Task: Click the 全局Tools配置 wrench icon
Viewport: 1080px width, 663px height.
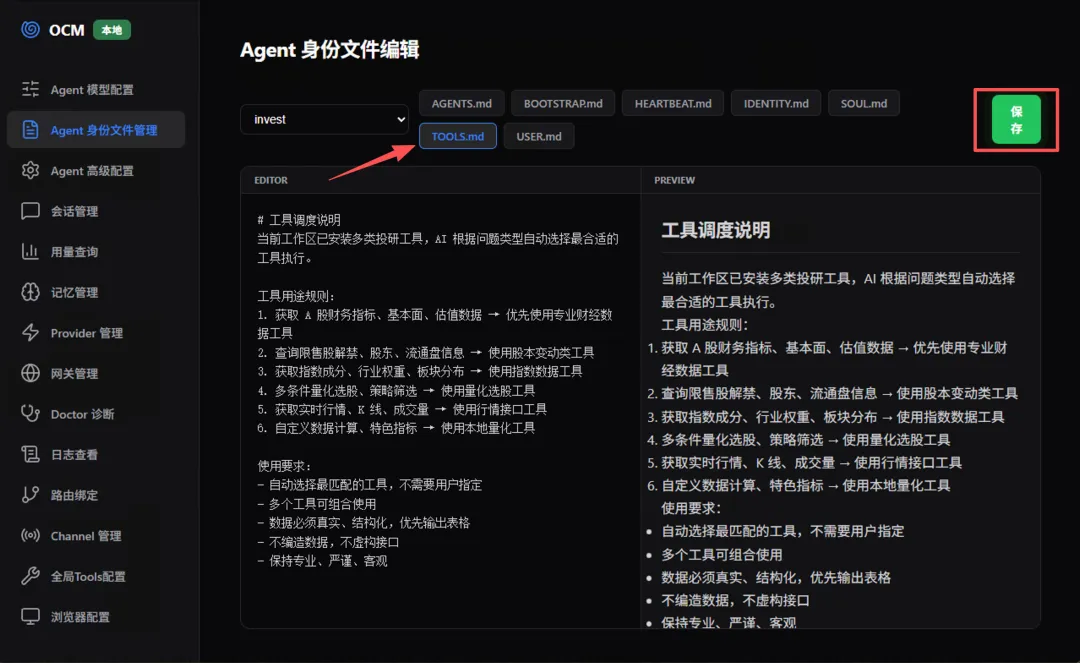Action: 30,576
